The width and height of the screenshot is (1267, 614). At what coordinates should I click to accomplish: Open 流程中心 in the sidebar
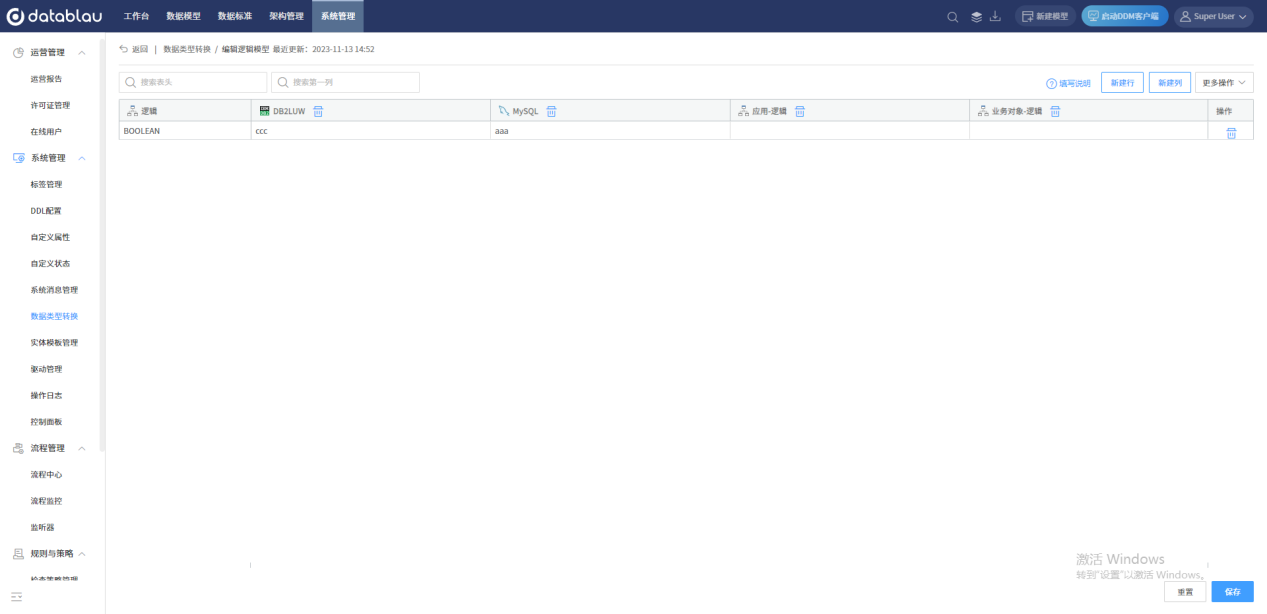click(x=47, y=474)
